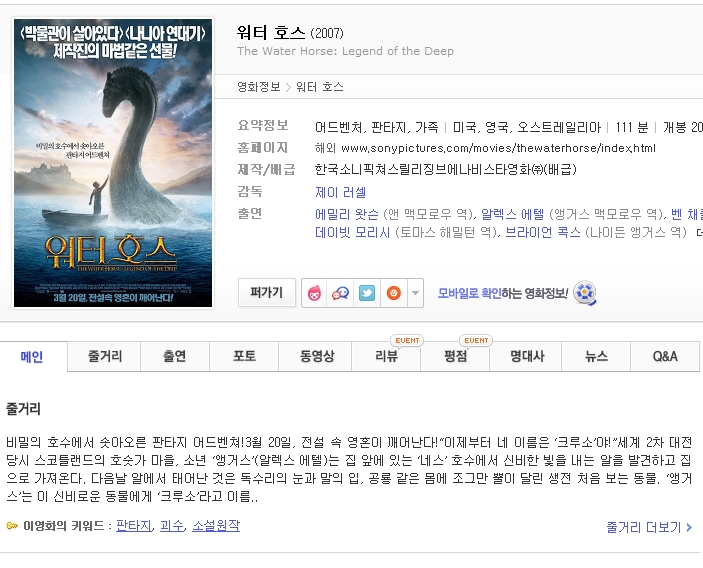Open director 제이 러셀 link

point(341,192)
